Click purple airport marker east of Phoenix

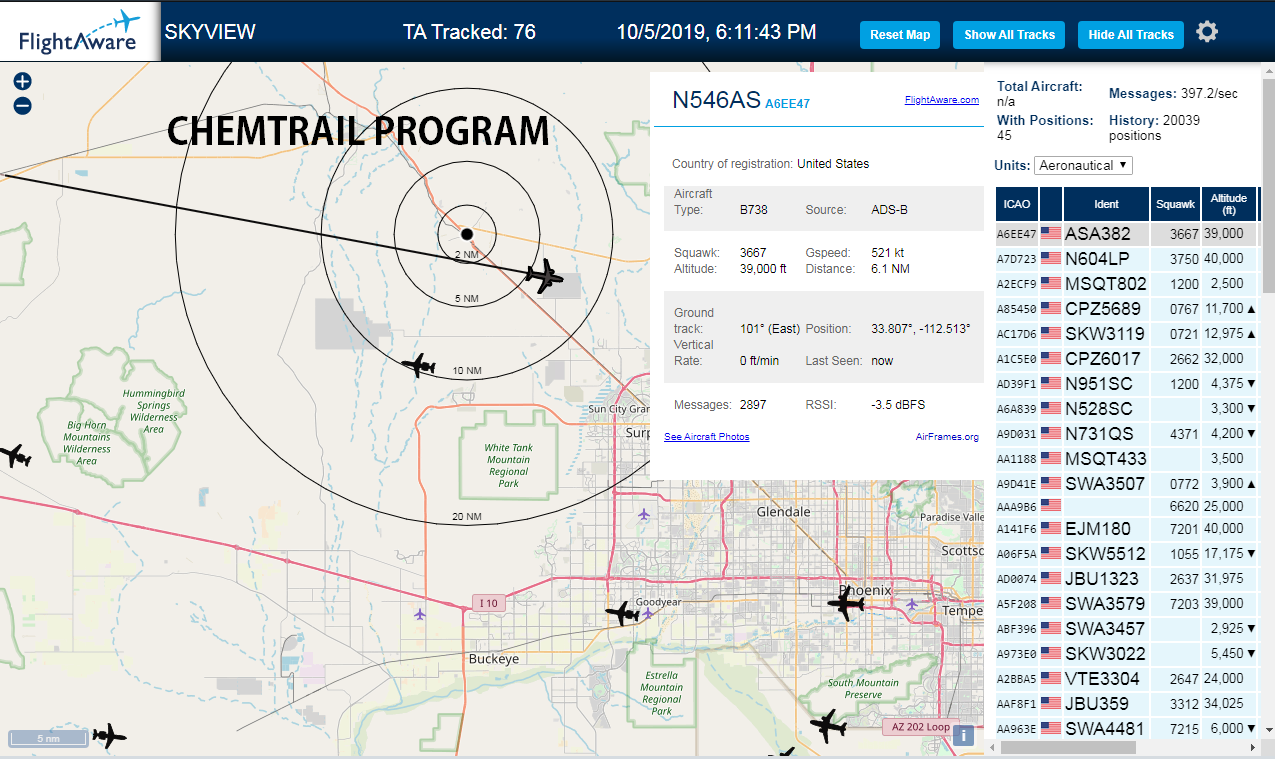point(911,604)
